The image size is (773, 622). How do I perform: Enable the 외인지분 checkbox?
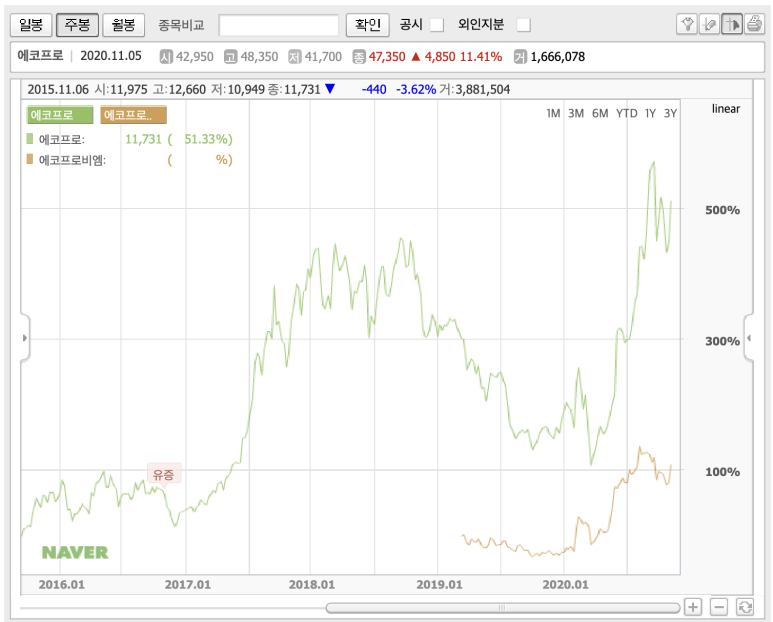pyautogui.click(x=524, y=25)
